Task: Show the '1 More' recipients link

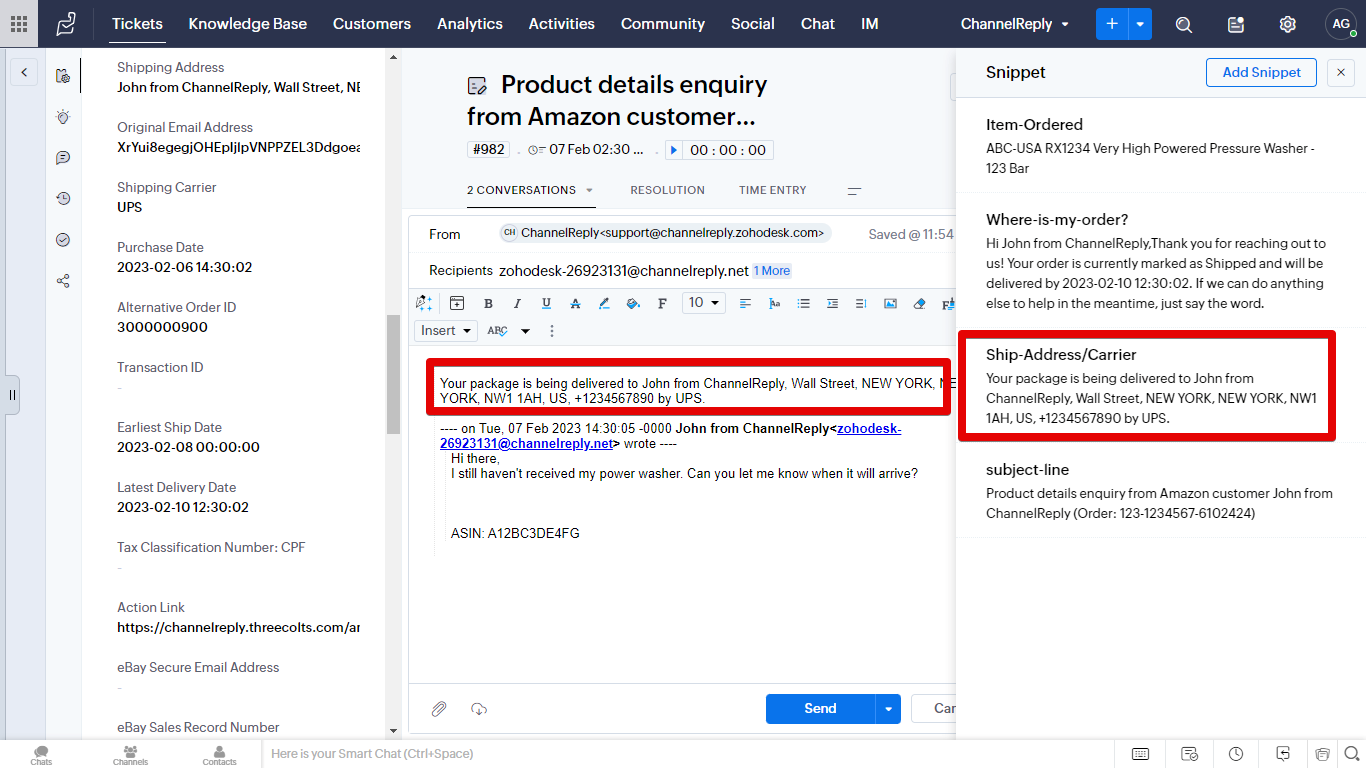Action: (x=772, y=271)
